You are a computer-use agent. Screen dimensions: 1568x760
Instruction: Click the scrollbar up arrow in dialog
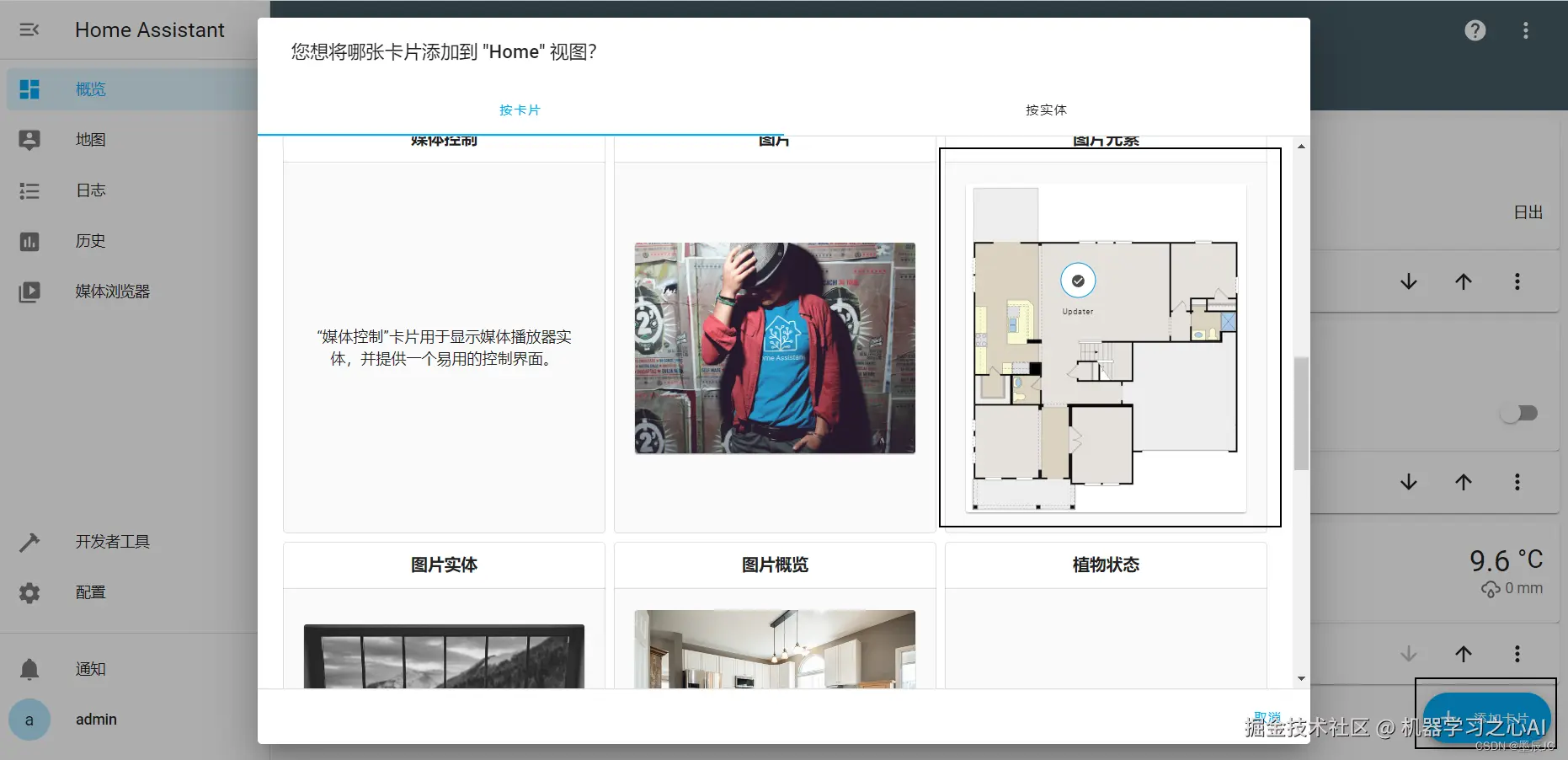(x=1301, y=147)
